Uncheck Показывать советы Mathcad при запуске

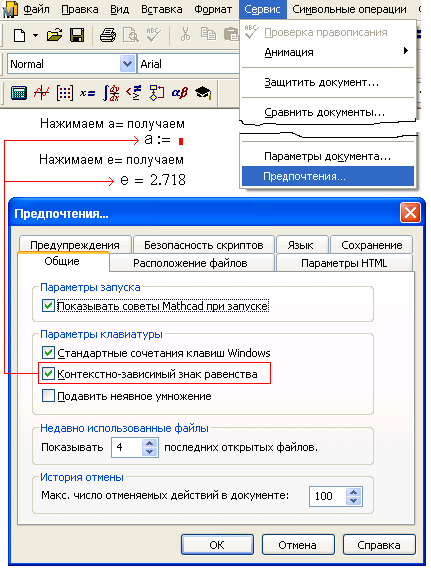(48, 306)
